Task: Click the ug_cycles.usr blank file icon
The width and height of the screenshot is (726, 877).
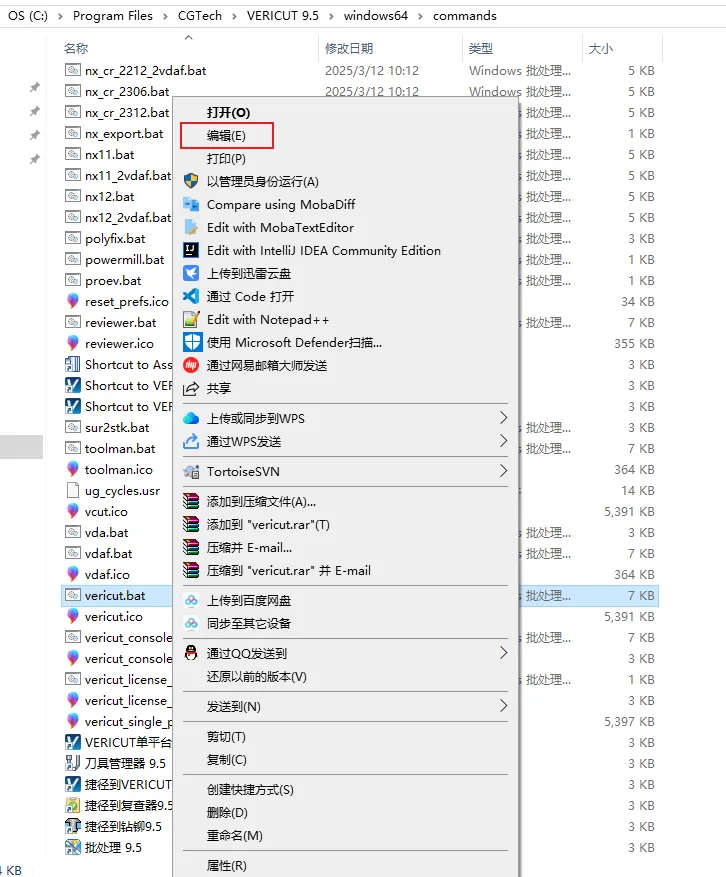Action: 73,491
